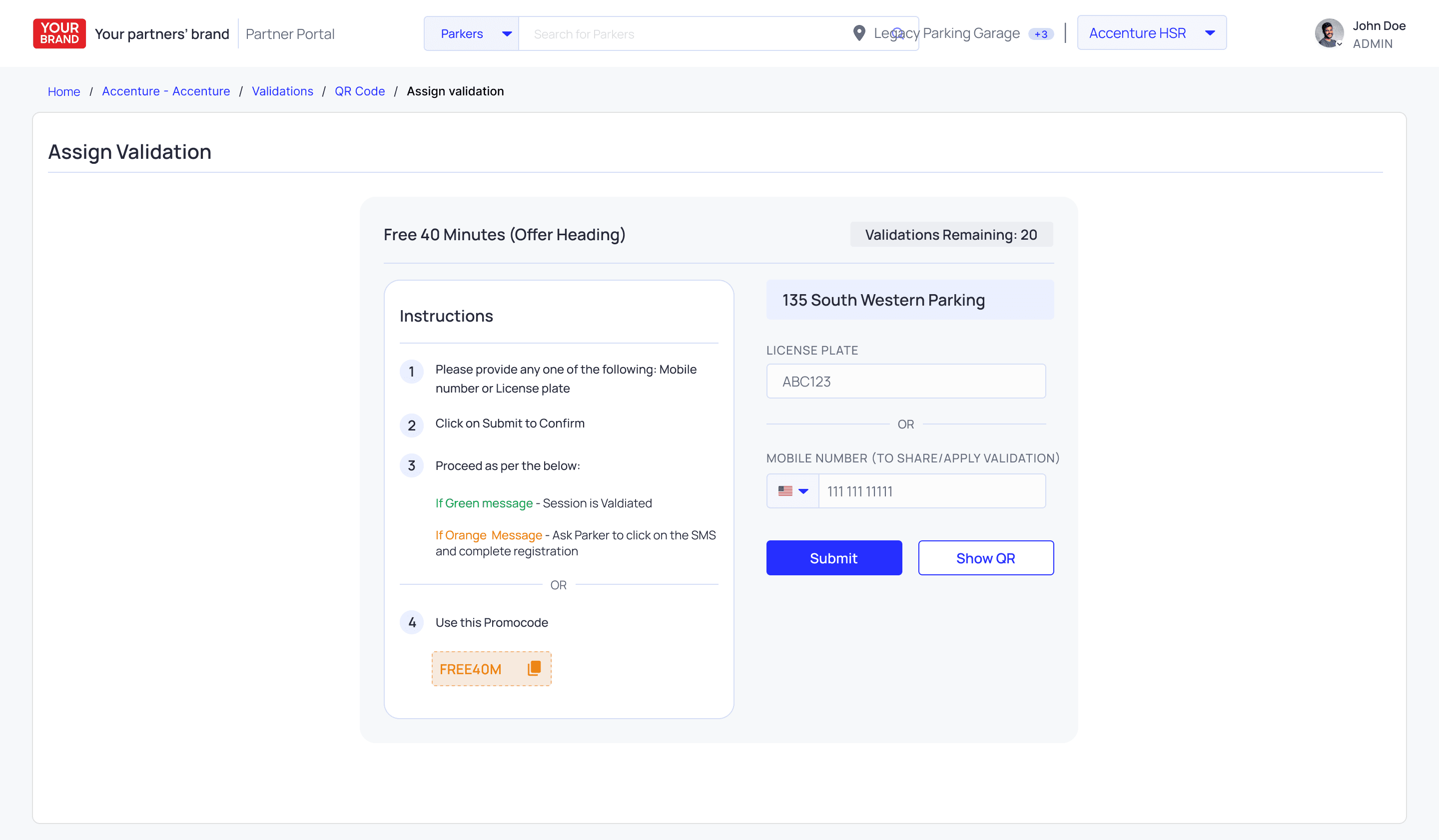Go to Home breadcrumb
Screen dimensions: 1439x840
point(64,91)
